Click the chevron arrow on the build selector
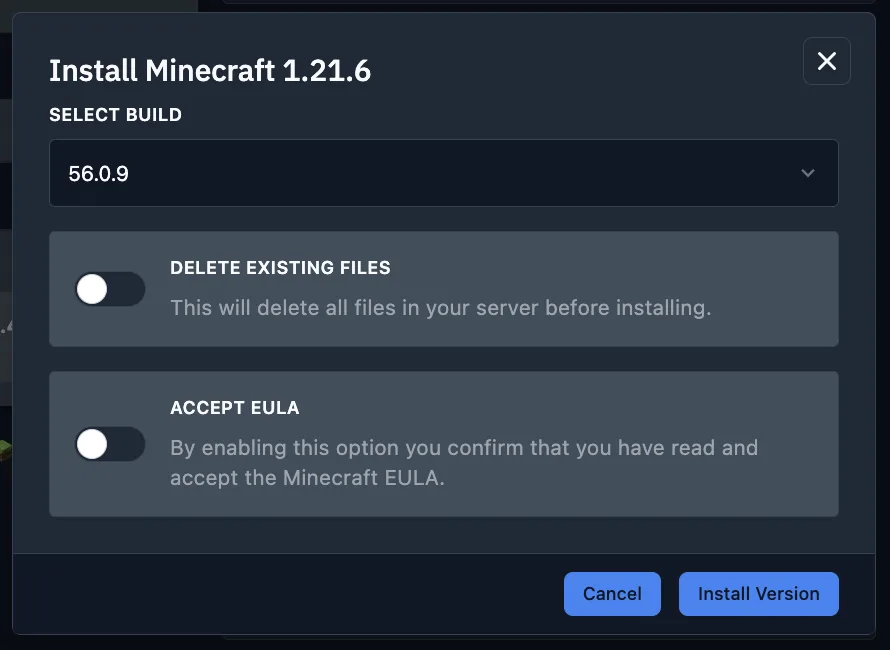 (809, 172)
